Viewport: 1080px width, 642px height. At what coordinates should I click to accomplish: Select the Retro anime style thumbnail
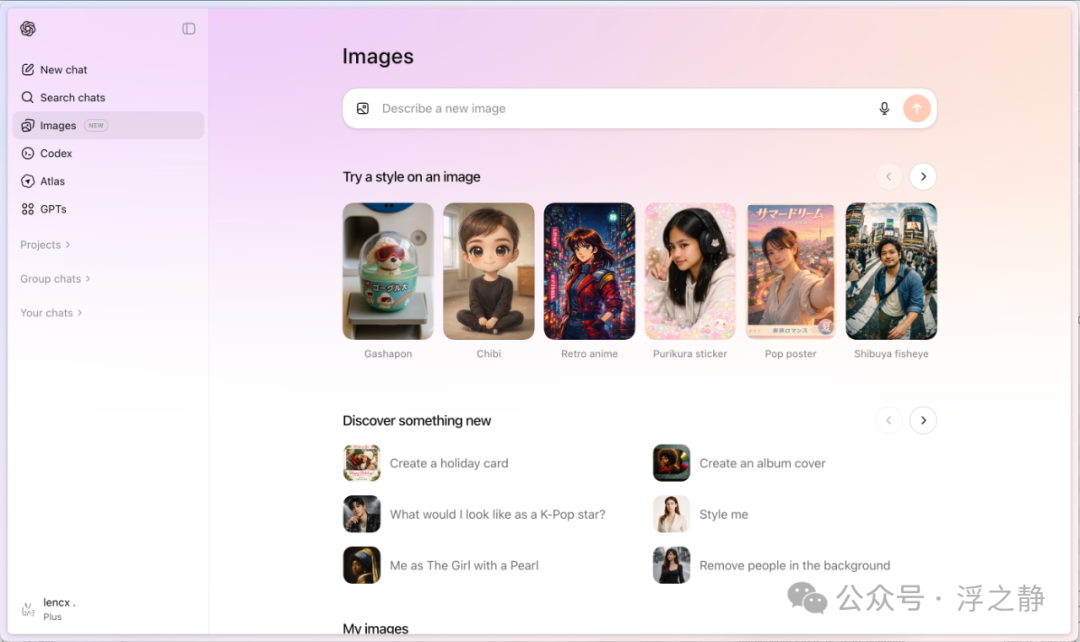(590, 271)
